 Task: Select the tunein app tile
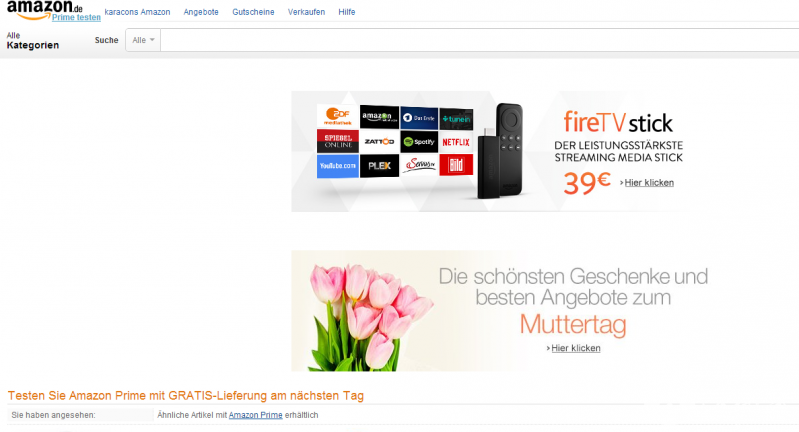click(456, 119)
